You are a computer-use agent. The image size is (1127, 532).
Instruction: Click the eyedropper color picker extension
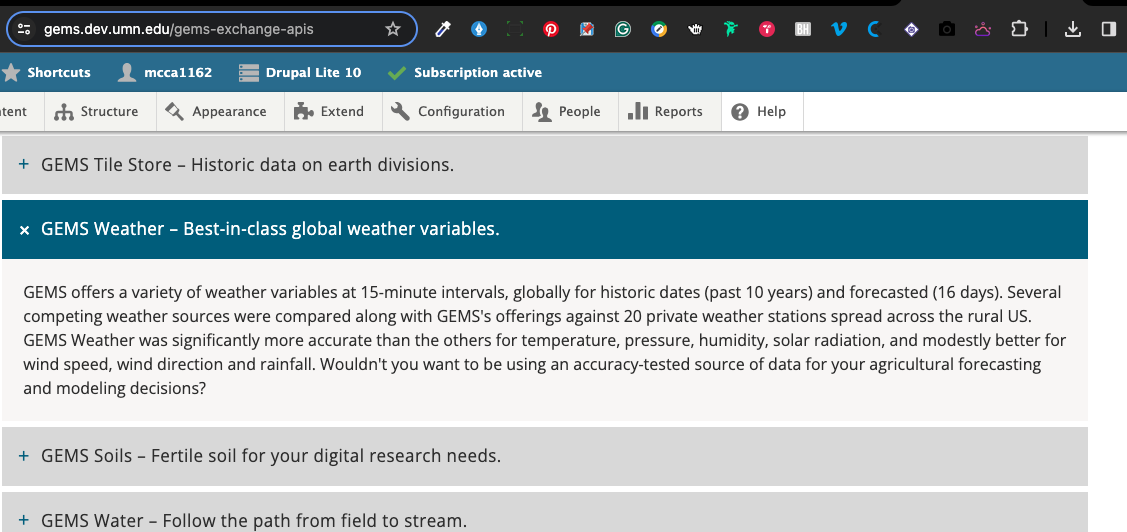pyautogui.click(x=443, y=30)
